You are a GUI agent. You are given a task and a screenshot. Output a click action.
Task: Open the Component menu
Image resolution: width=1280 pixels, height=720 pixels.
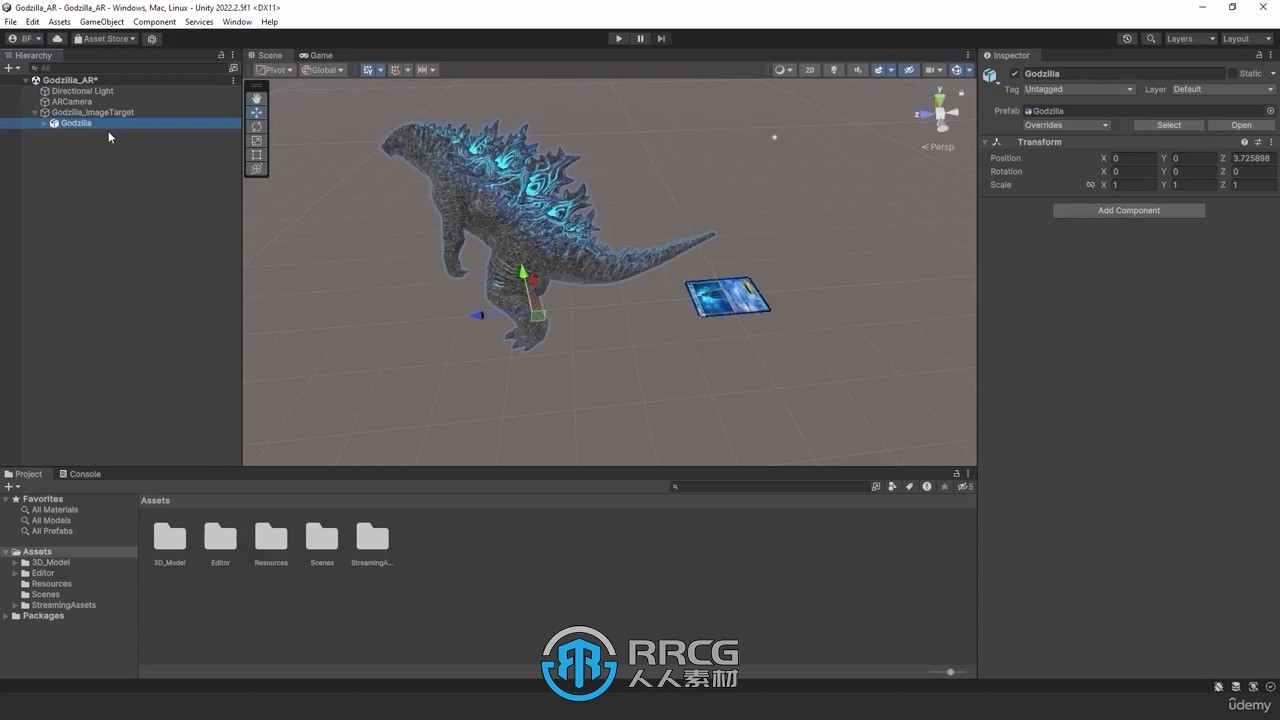[155, 22]
